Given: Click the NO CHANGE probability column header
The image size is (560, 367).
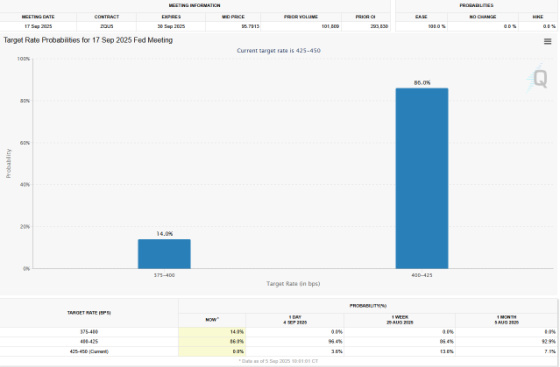Looking at the screenshot, I should point(482,17).
